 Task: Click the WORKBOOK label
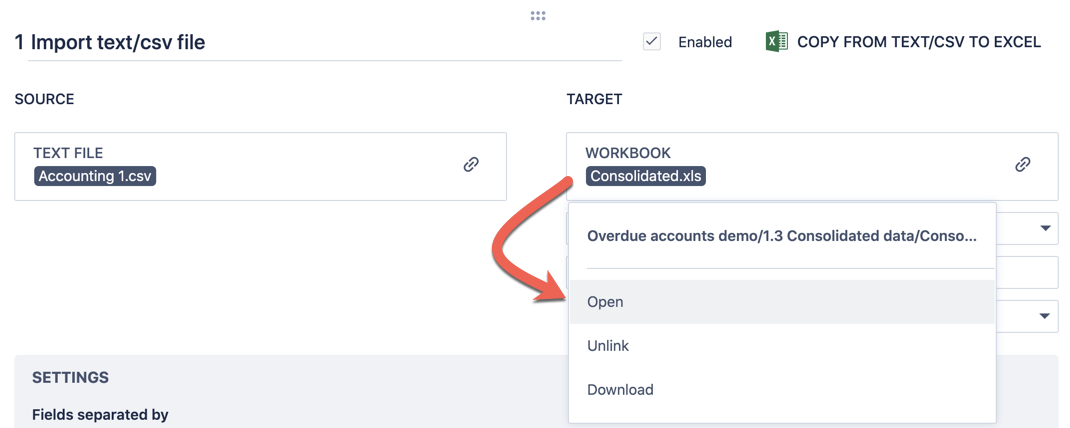click(x=628, y=153)
